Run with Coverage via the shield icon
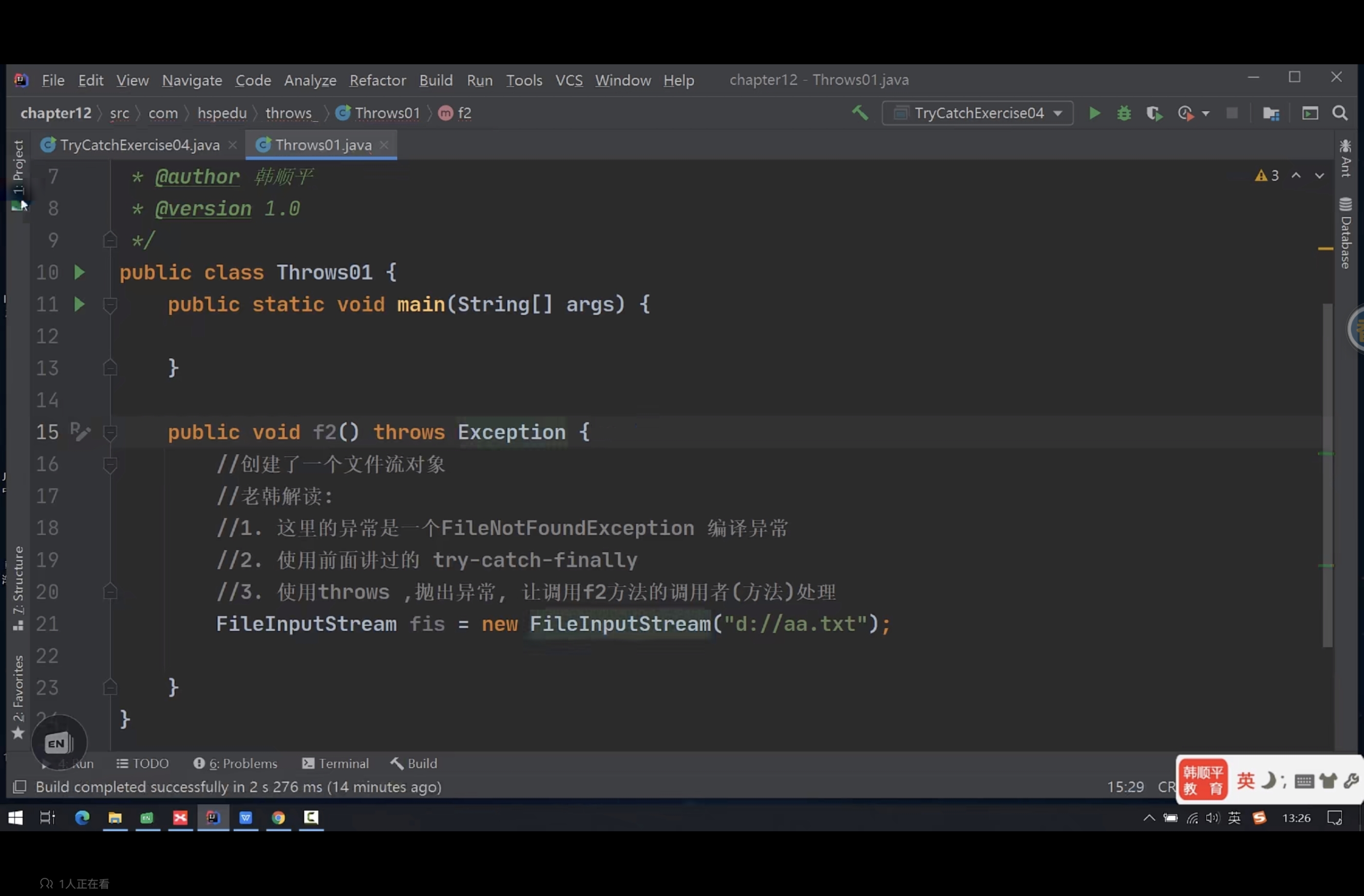Image resolution: width=1364 pixels, height=896 pixels. pyautogui.click(x=1154, y=113)
